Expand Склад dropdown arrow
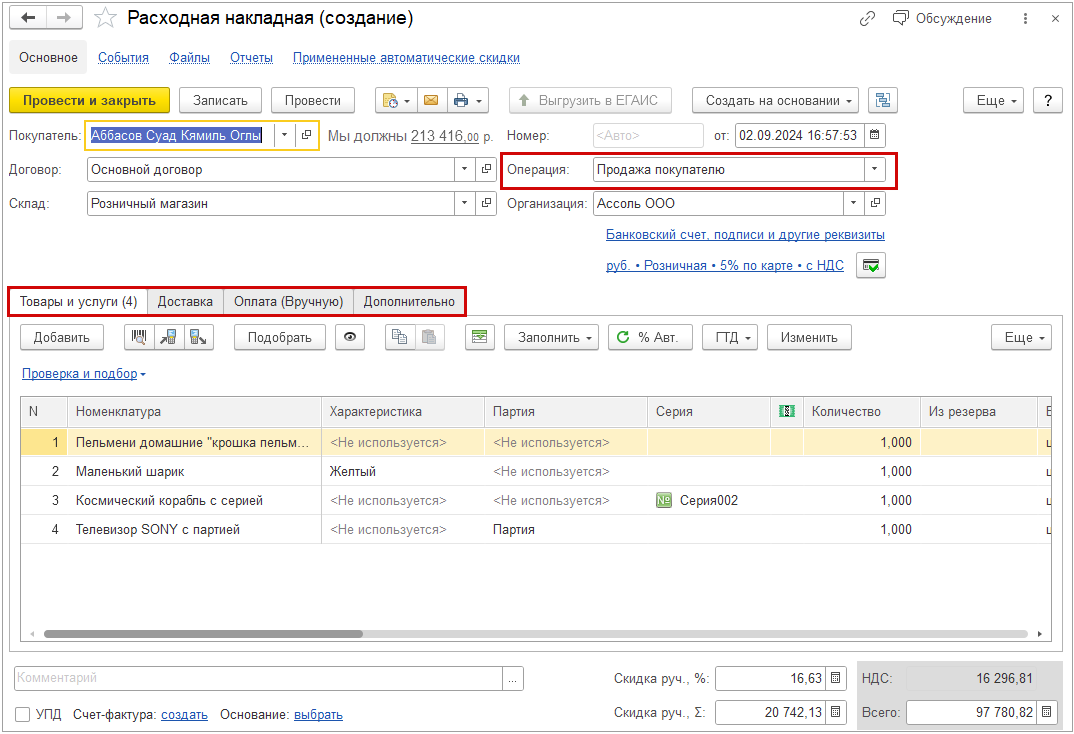This screenshot has width=1074, height=734. tap(464, 203)
